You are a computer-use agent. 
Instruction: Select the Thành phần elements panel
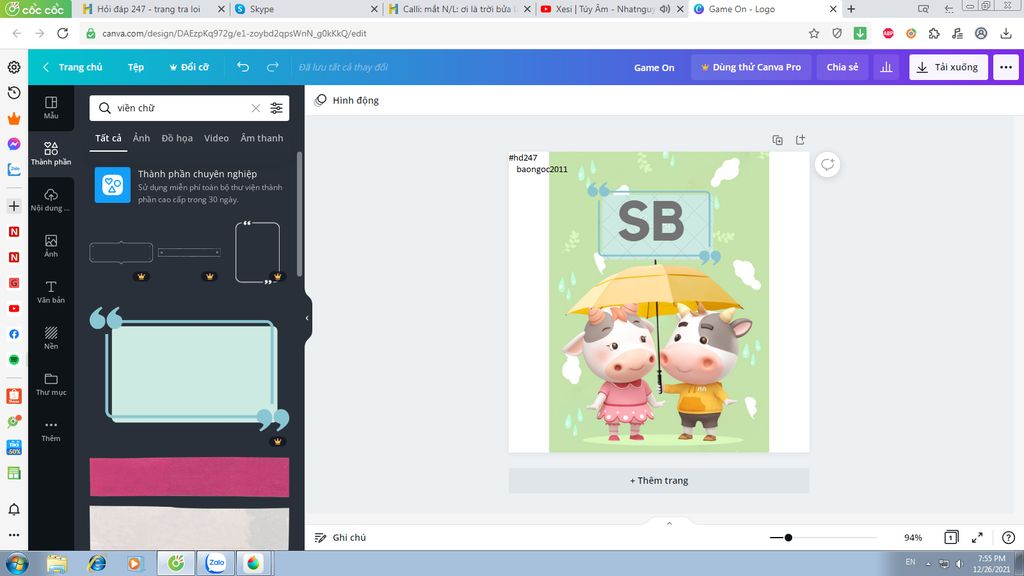(51, 153)
